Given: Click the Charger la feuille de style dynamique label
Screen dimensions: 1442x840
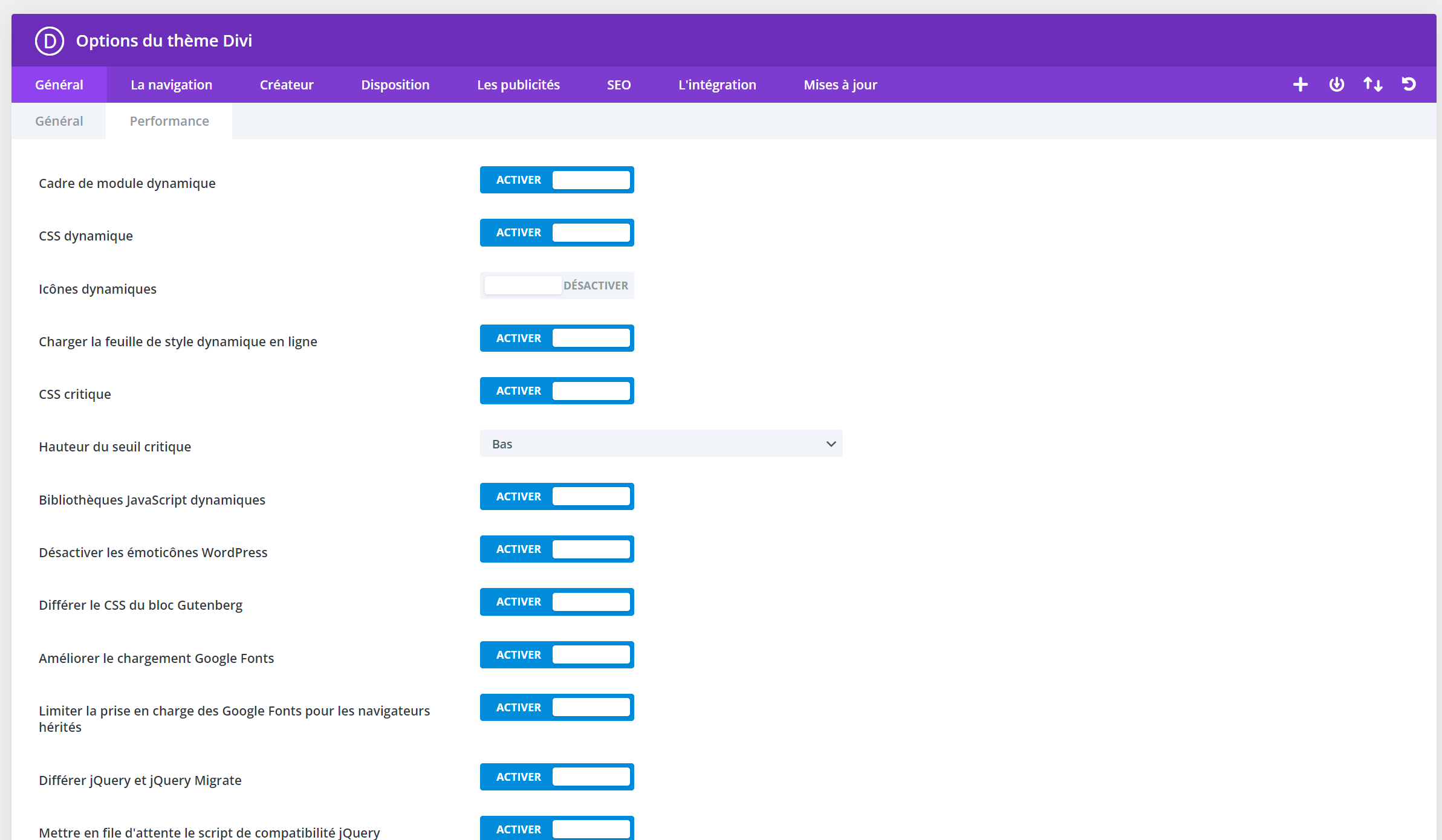Looking at the screenshot, I should pyautogui.click(x=178, y=342).
